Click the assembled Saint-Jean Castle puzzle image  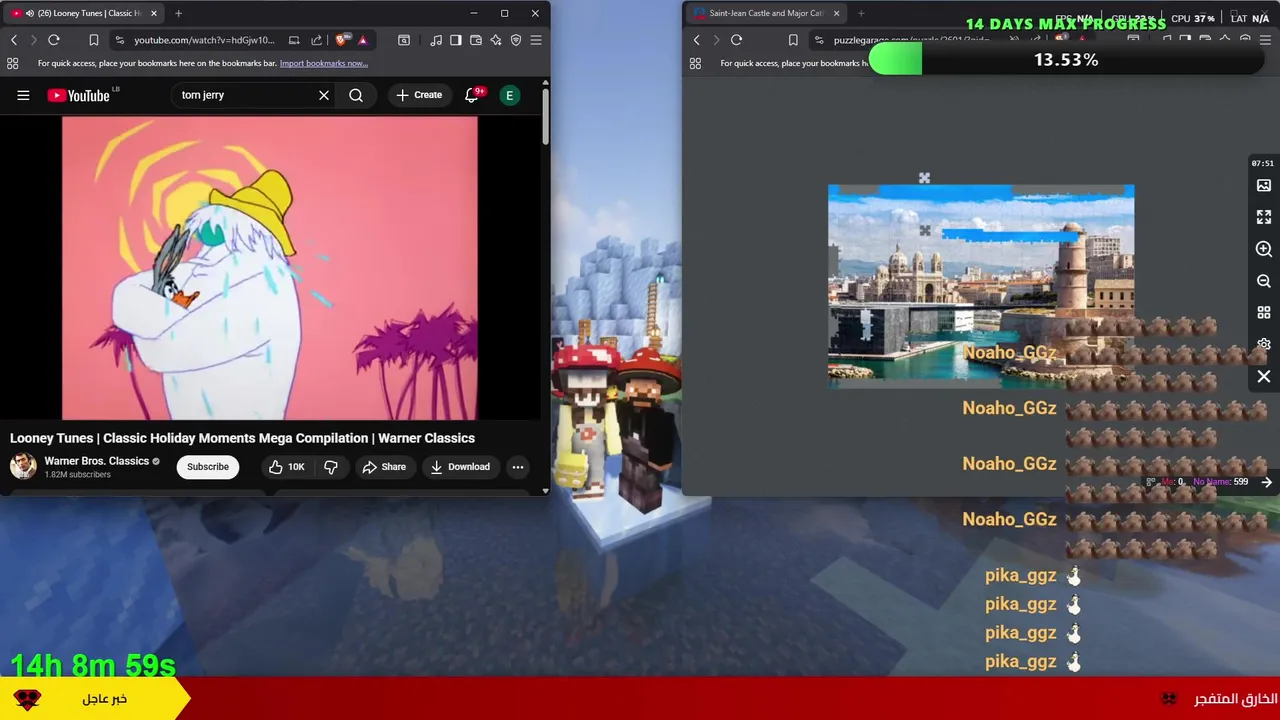point(981,286)
